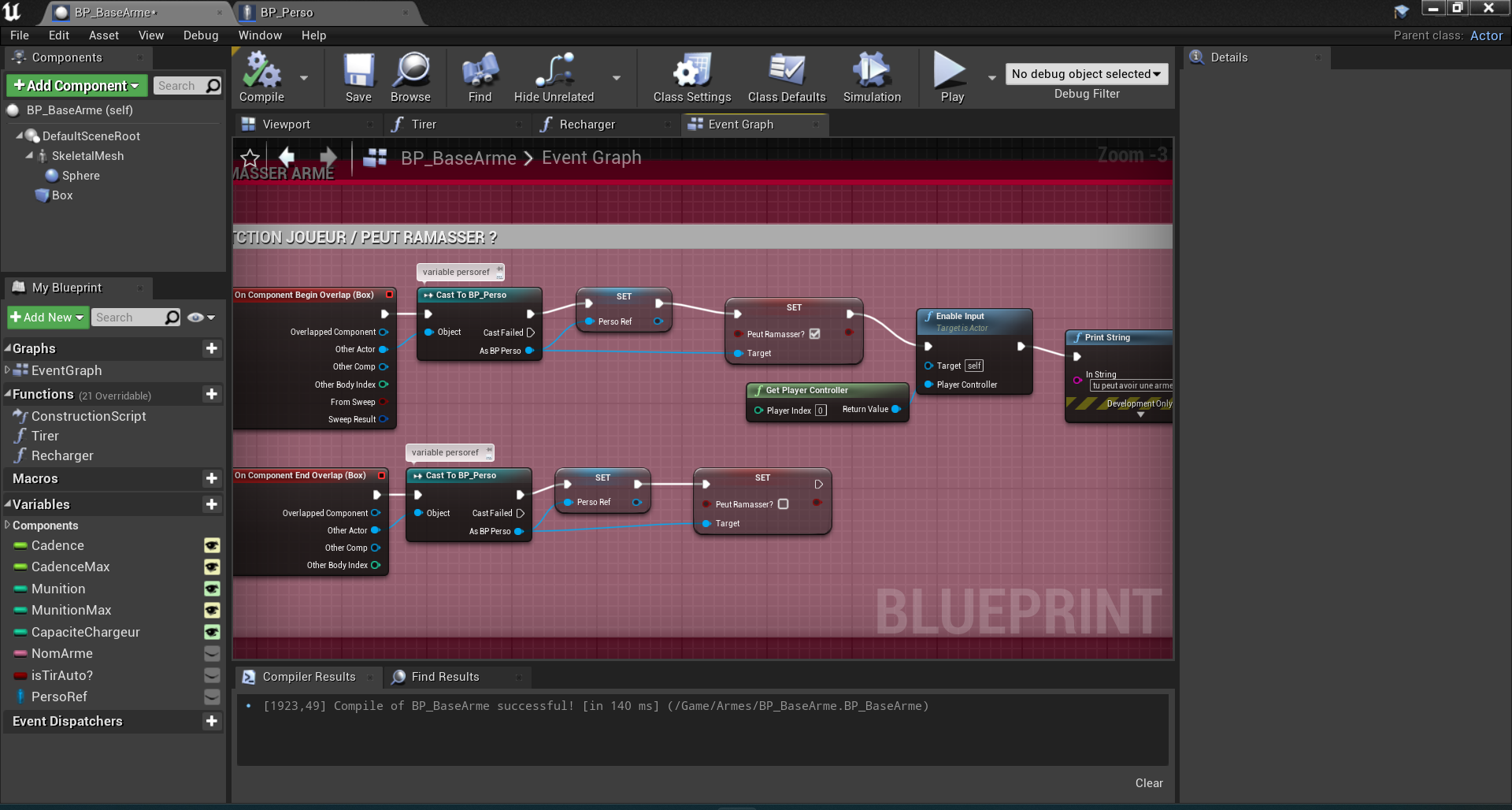Bookmark graph with star icon

click(x=250, y=158)
